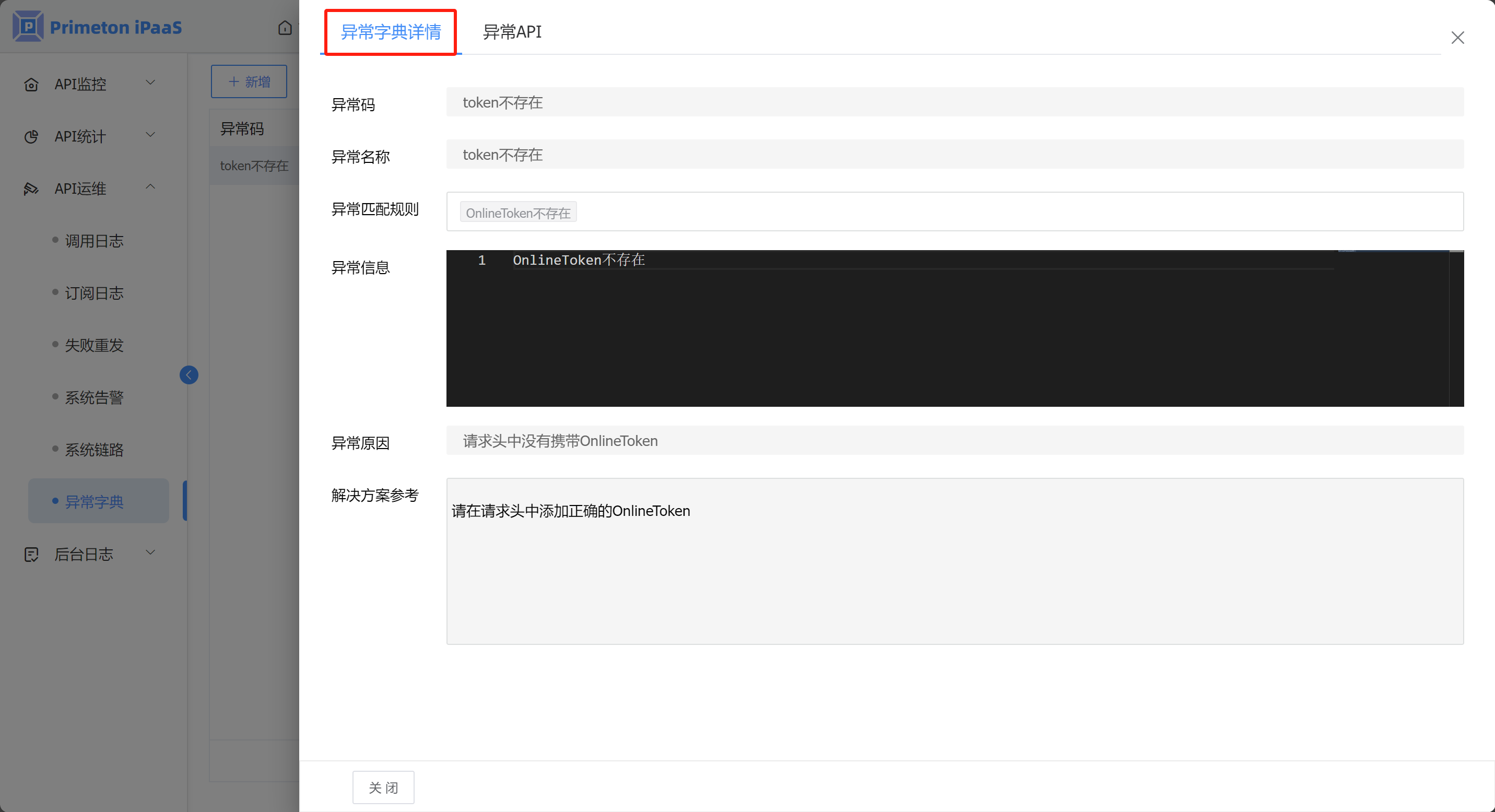Click the API监控 monitor icon
Viewport: 1495px width, 812px height.
click(x=31, y=84)
